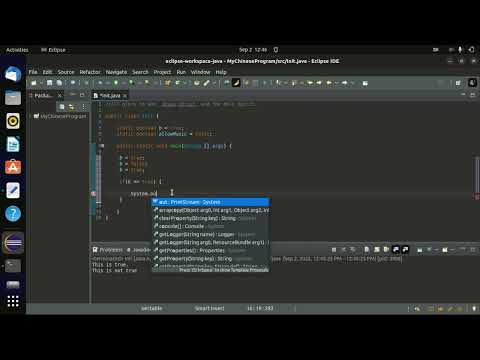Viewport: 480px width, 360px height.
Task: Select 'console() : Console' proposal
Action: pyautogui.click(x=211, y=226)
